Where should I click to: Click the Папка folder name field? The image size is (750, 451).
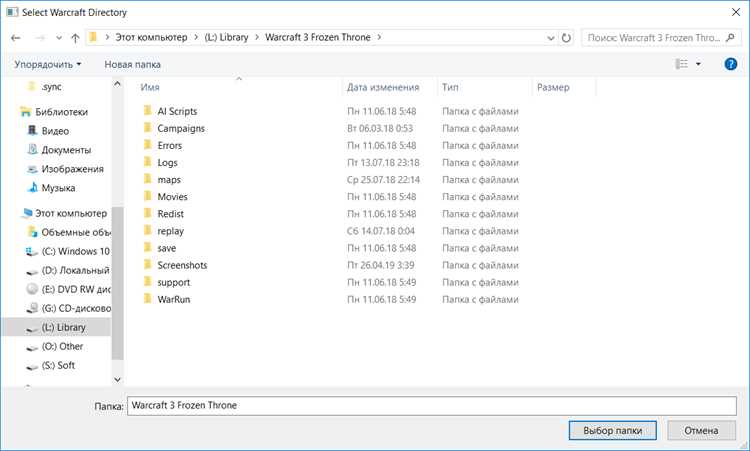click(x=431, y=406)
